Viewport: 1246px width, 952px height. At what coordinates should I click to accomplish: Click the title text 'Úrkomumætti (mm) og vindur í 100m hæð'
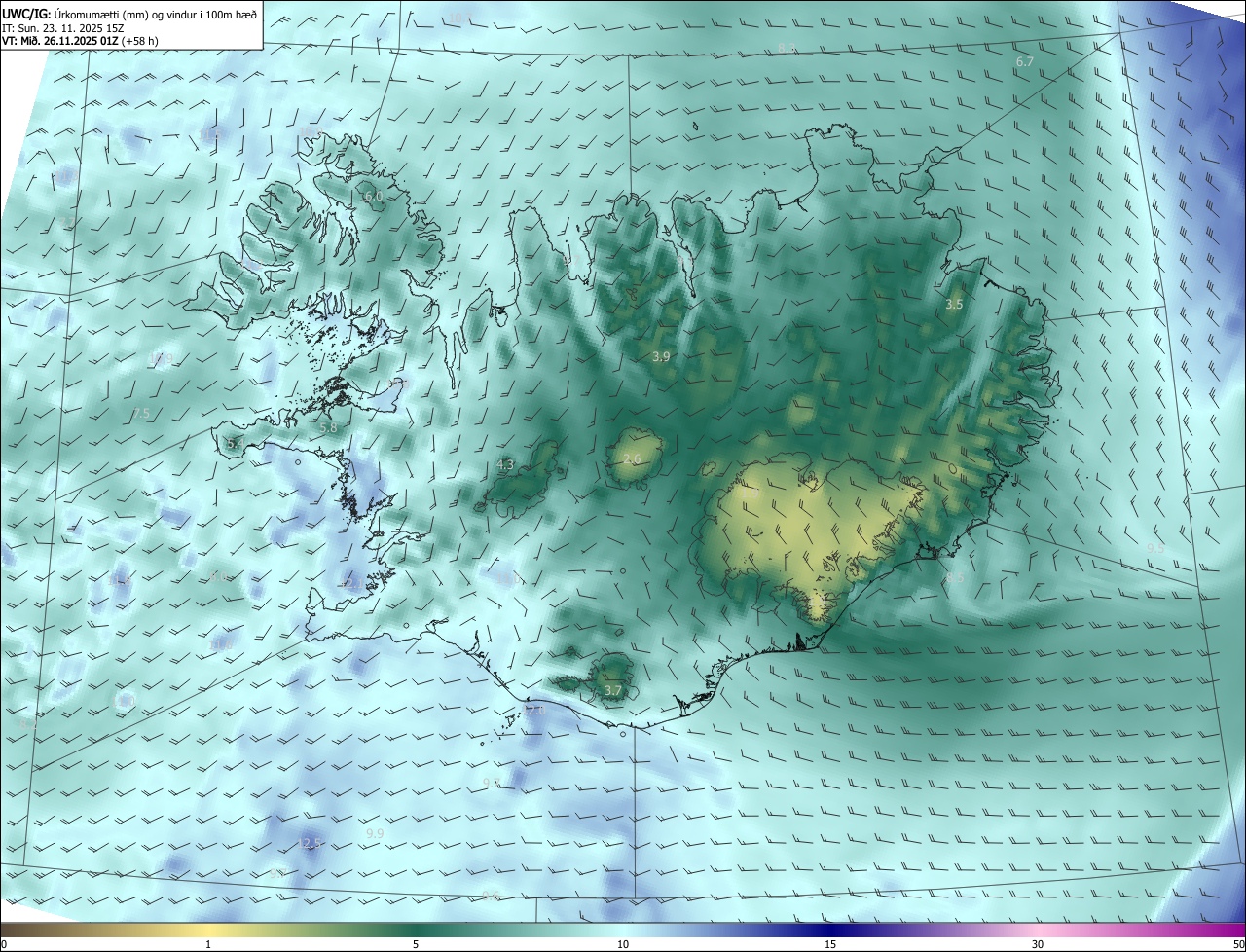pos(154,15)
